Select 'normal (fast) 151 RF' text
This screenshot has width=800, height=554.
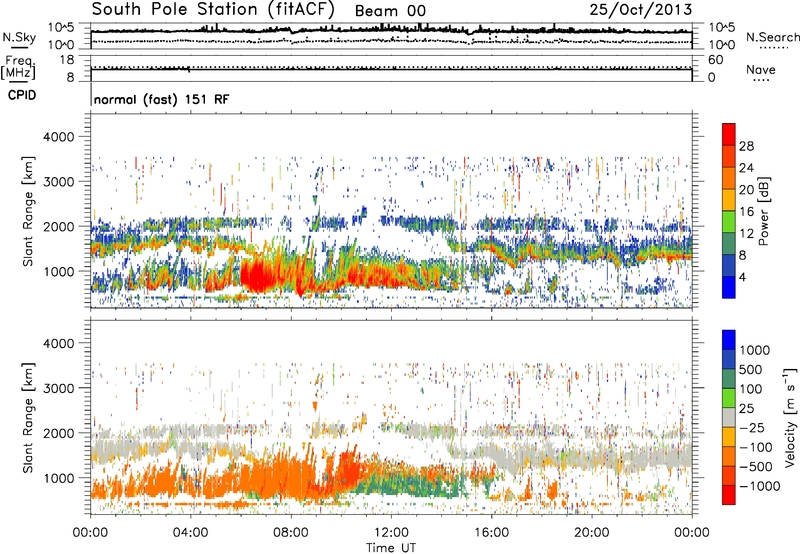tap(161, 99)
